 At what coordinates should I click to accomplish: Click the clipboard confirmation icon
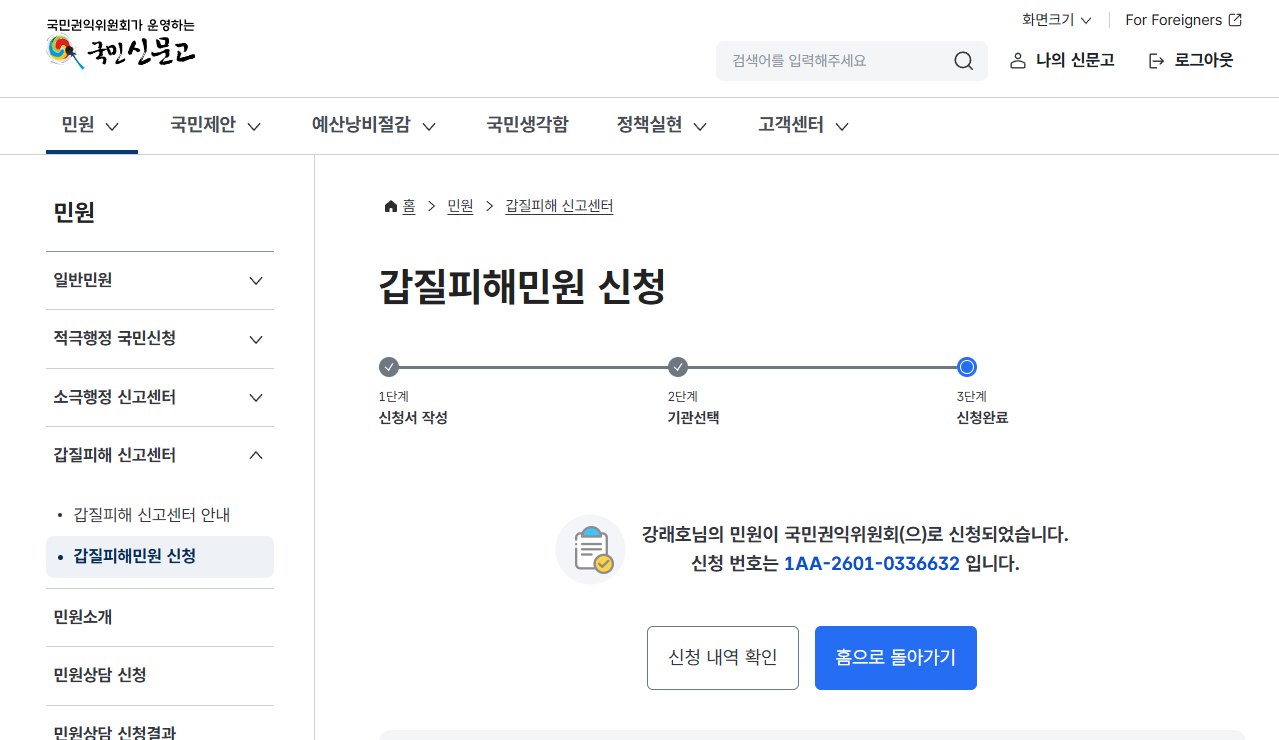[590, 549]
